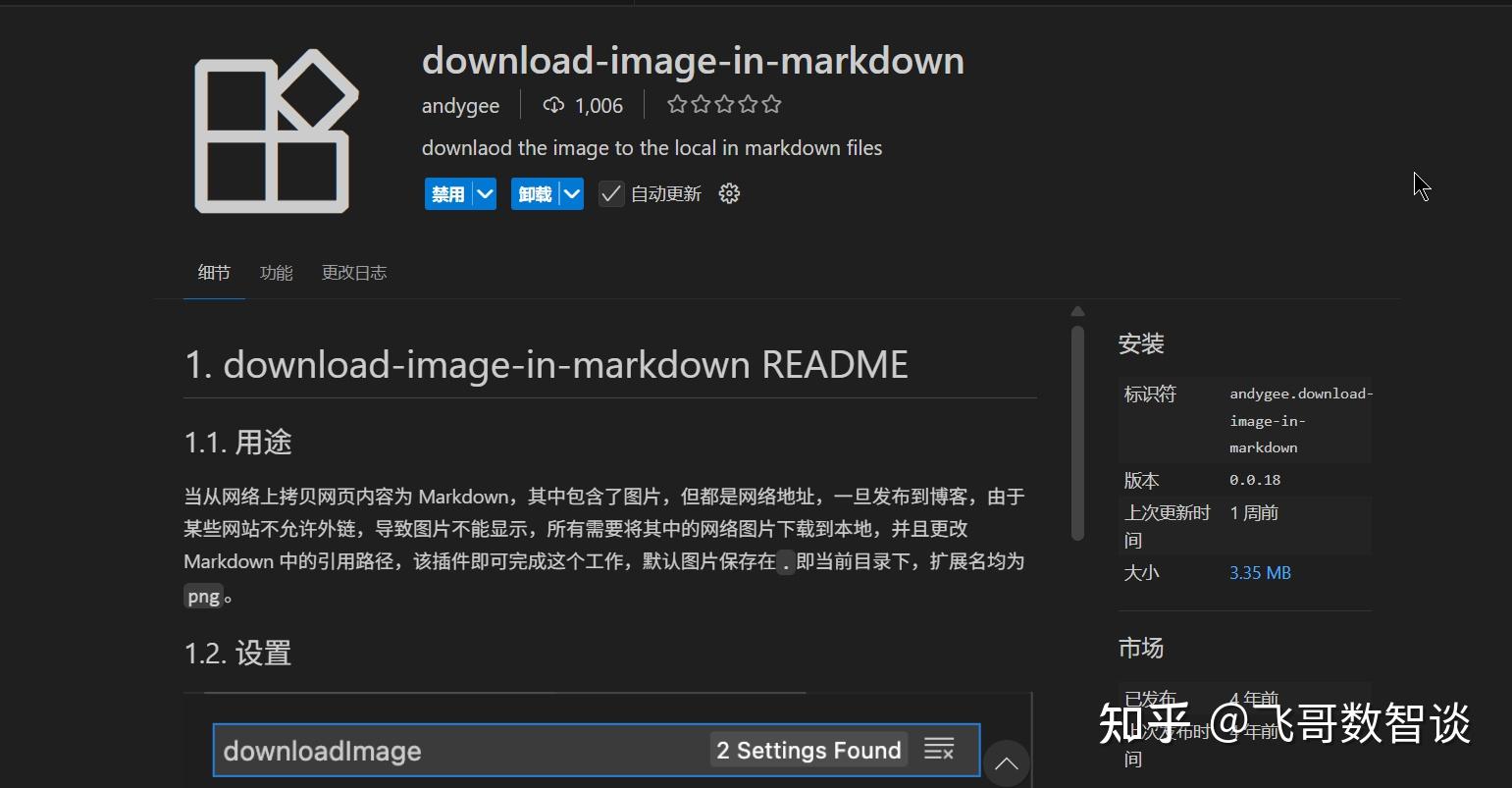Click the 安装 section heading
This screenshot has height=788, width=1512.
click(1141, 343)
